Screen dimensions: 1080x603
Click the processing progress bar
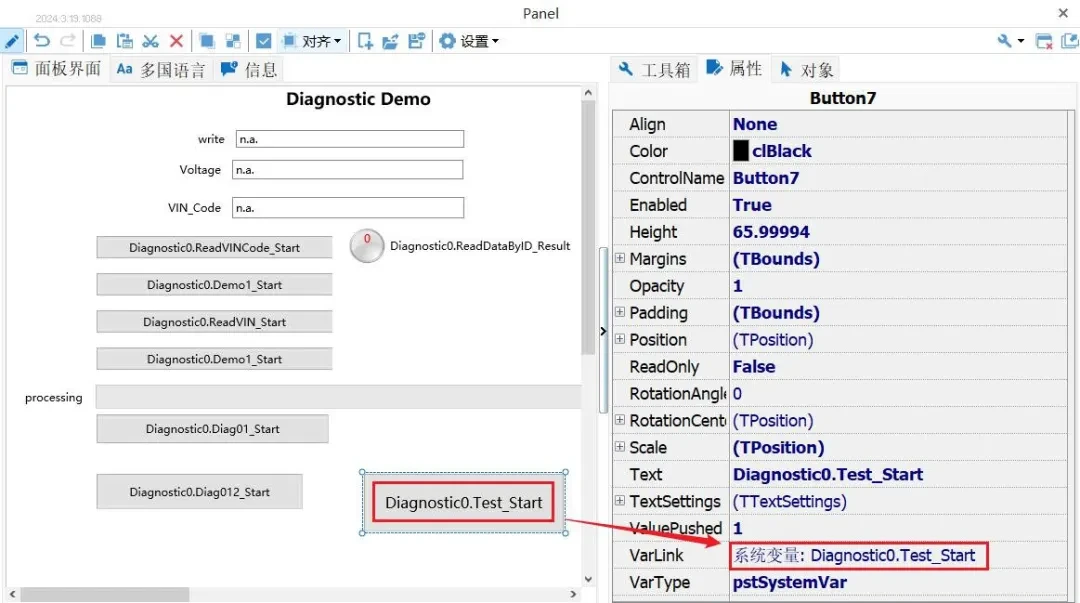(338, 397)
